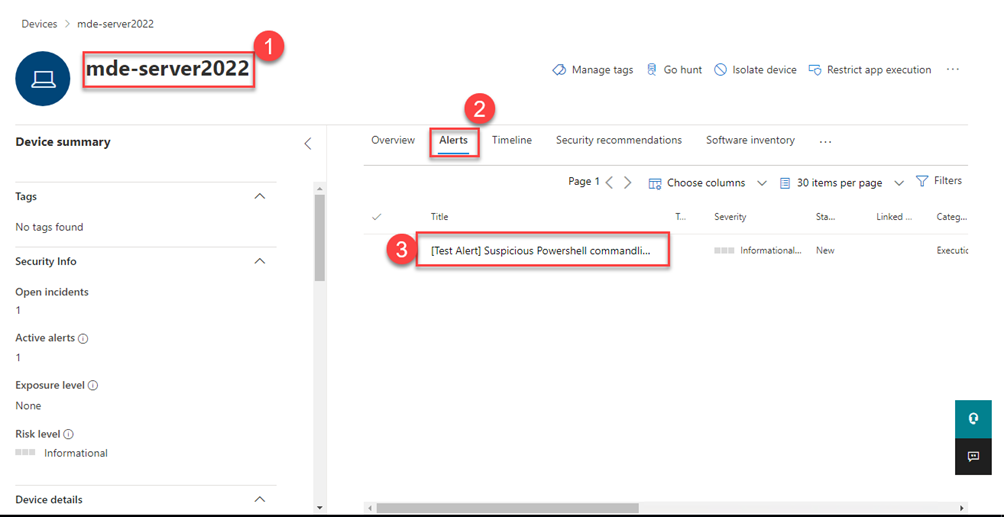Select Restrict app execution

click(x=870, y=70)
